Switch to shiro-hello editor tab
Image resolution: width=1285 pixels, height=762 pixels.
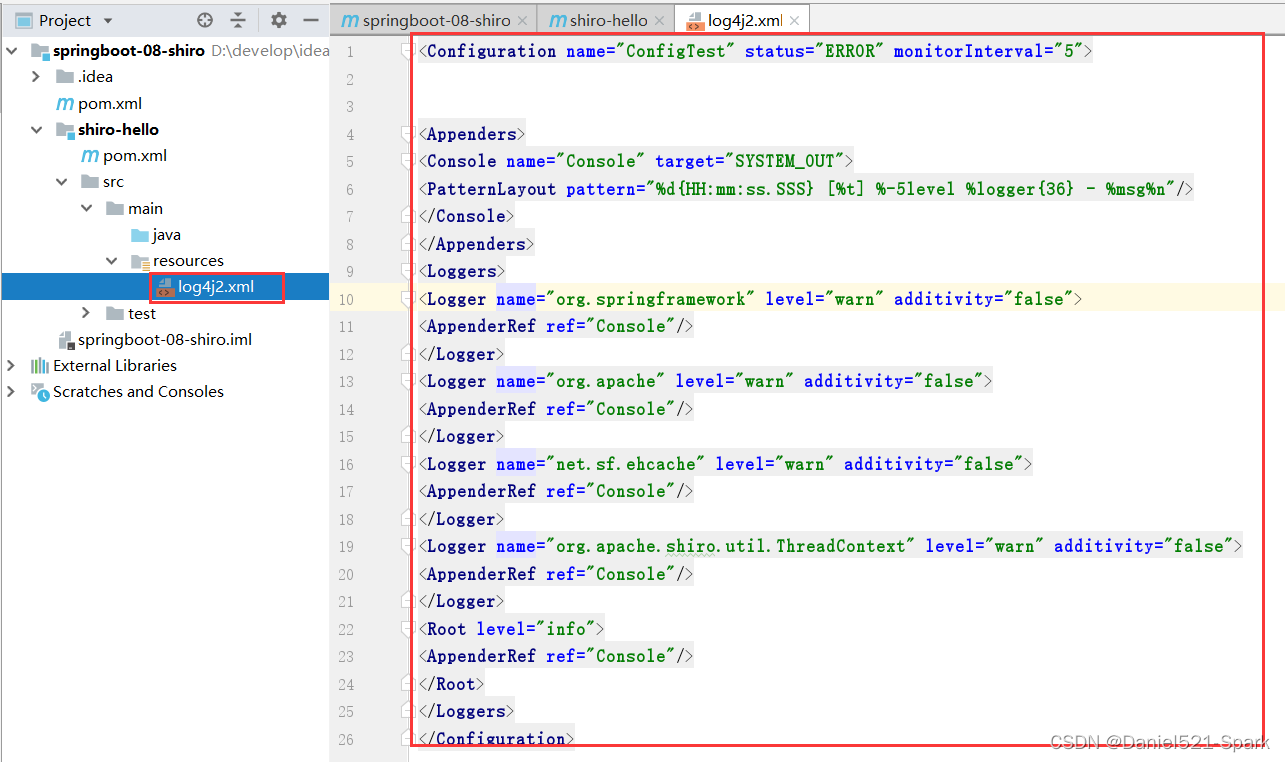607,20
